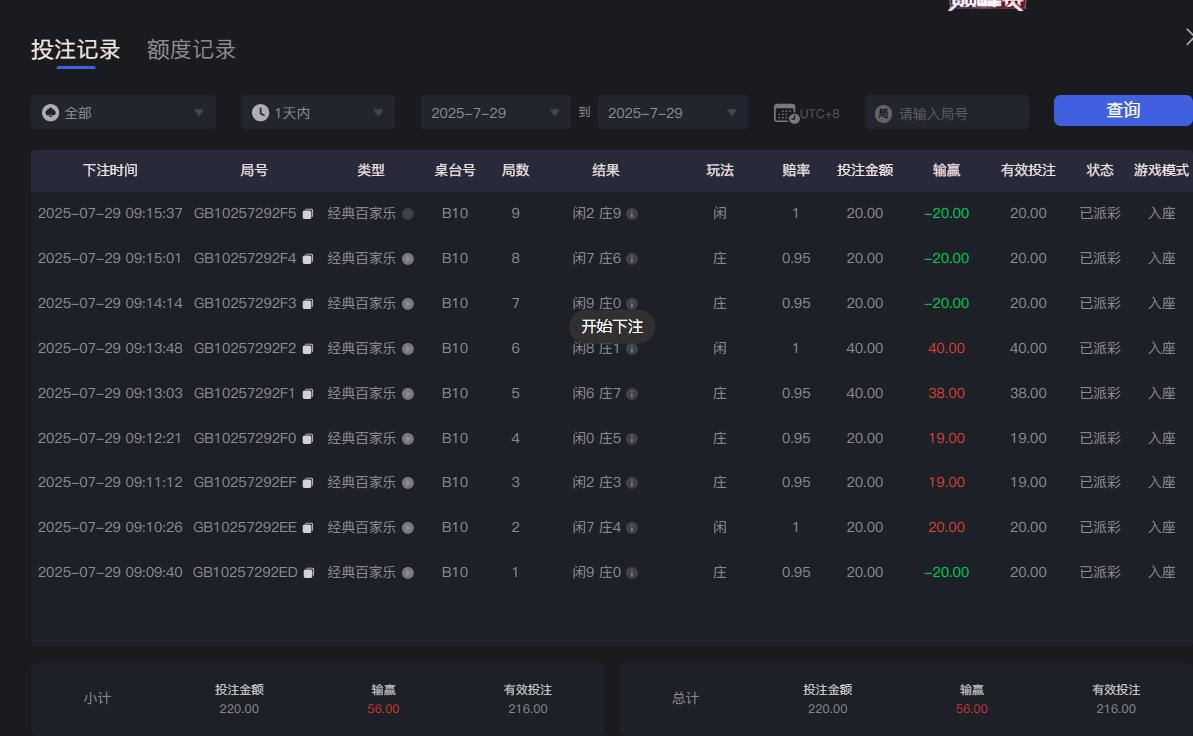This screenshot has width=1193, height=736.
Task: Dismiss the 开始下注 notification
Action: click(x=613, y=326)
